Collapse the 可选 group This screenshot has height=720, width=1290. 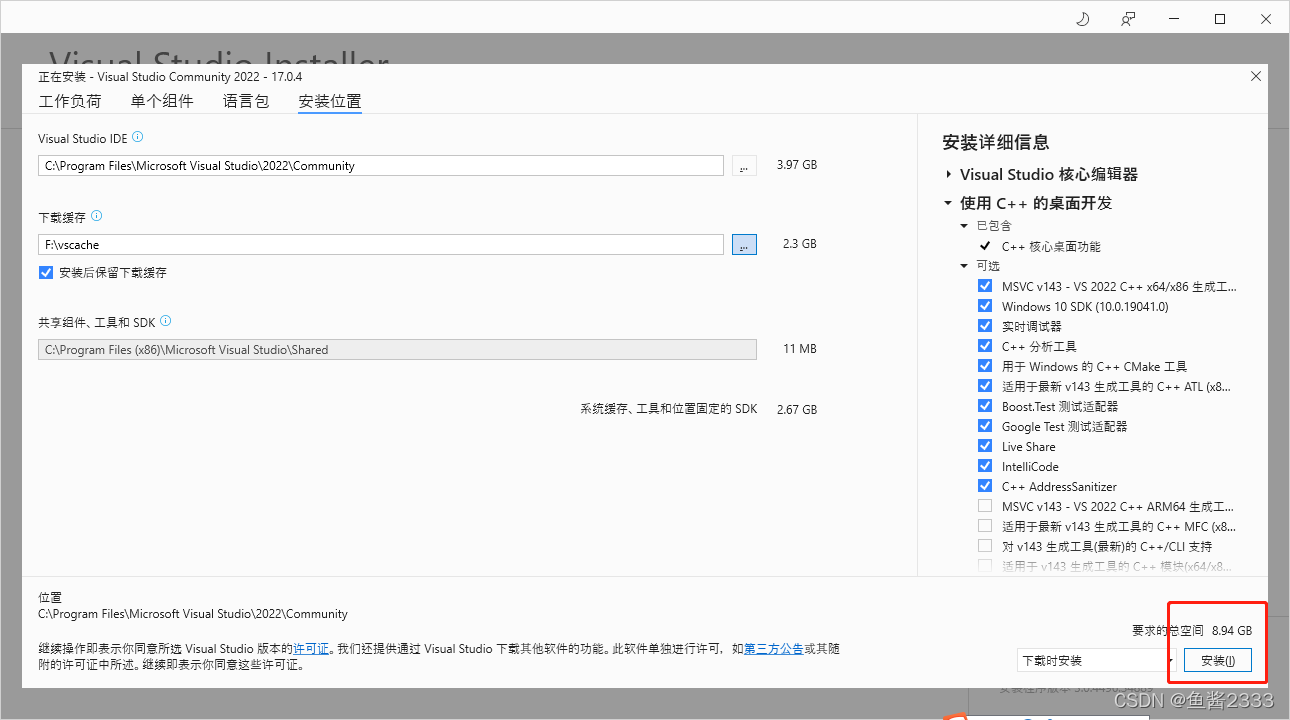pos(964,266)
